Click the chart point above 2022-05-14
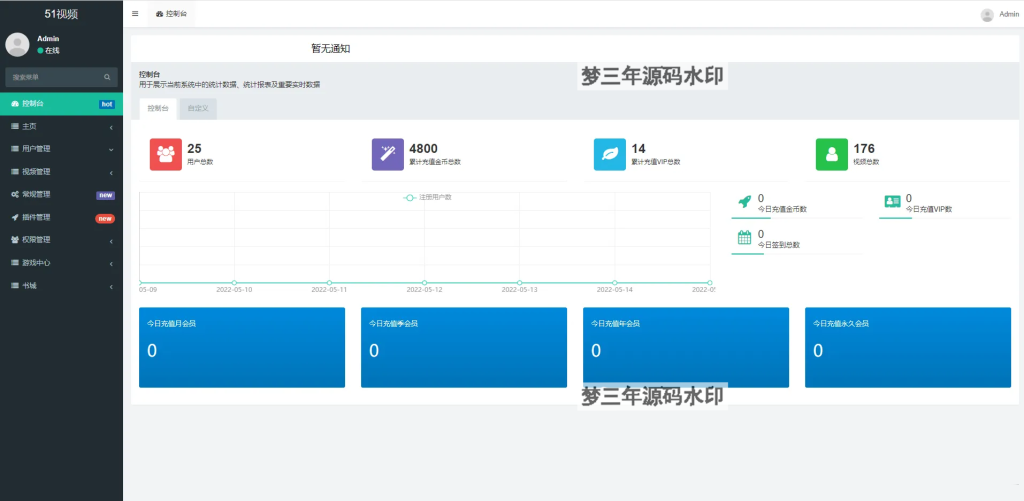Image resolution: width=1024 pixels, height=501 pixels. point(615,283)
